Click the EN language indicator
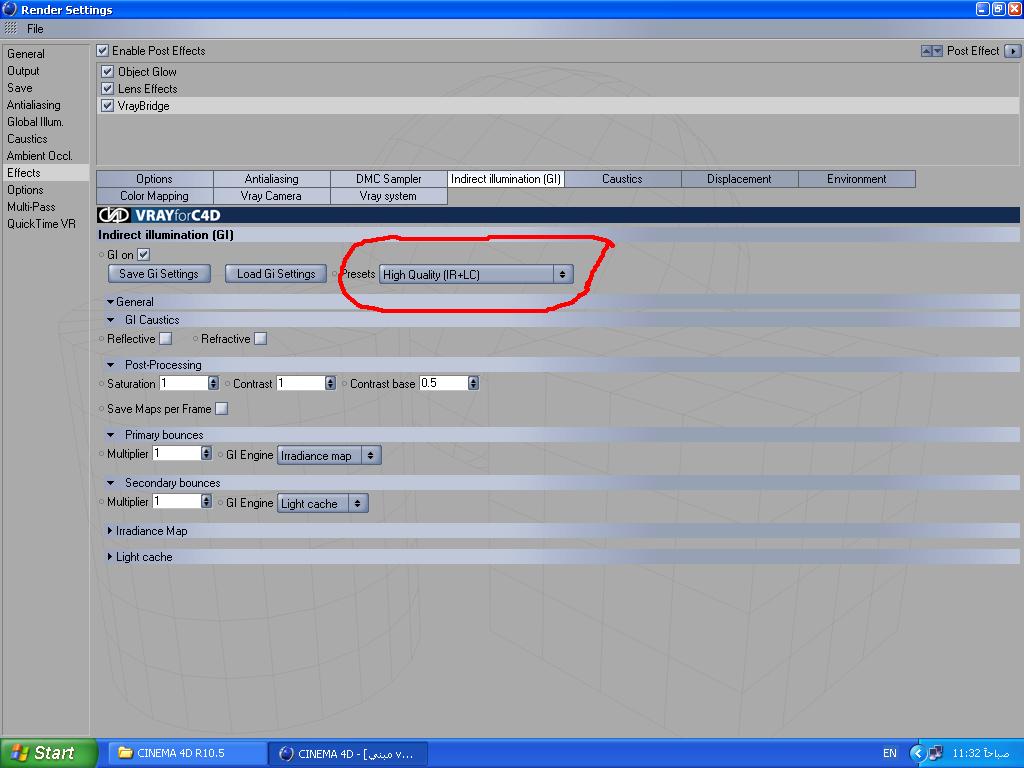This screenshot has width=1024, height=768. 889,753
